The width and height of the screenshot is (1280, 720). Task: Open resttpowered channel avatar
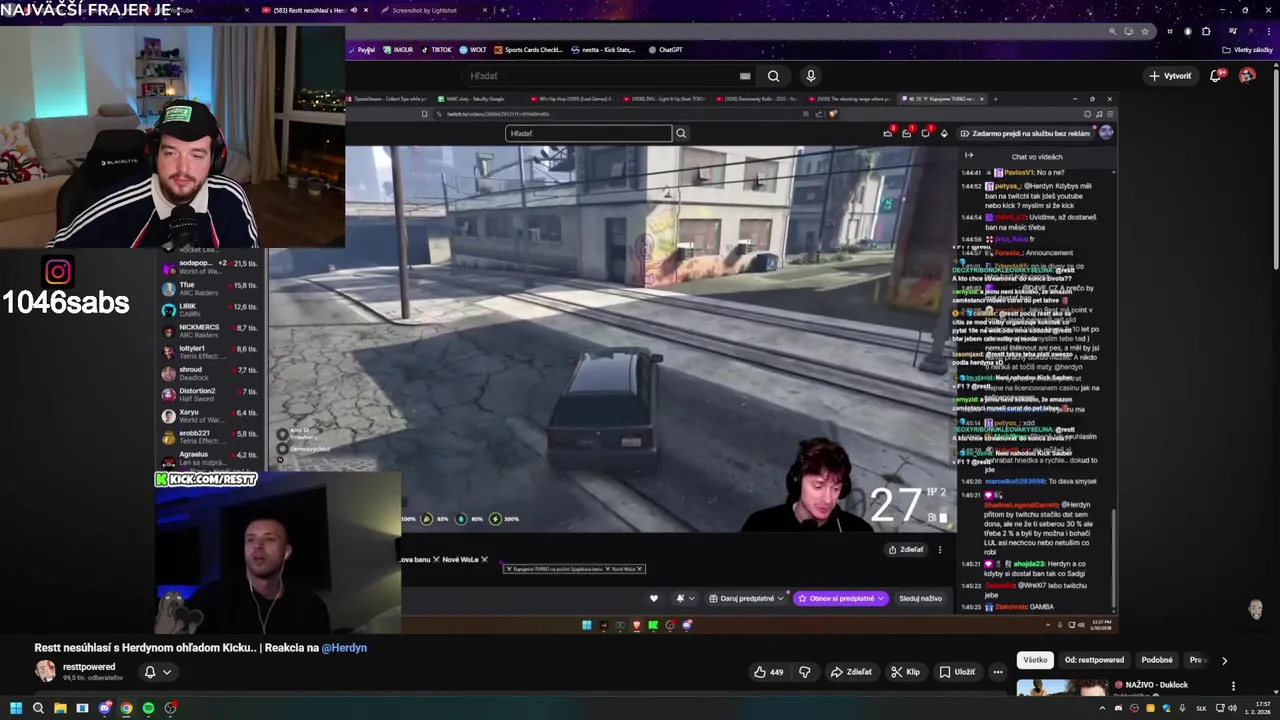(x=45, y=671)
